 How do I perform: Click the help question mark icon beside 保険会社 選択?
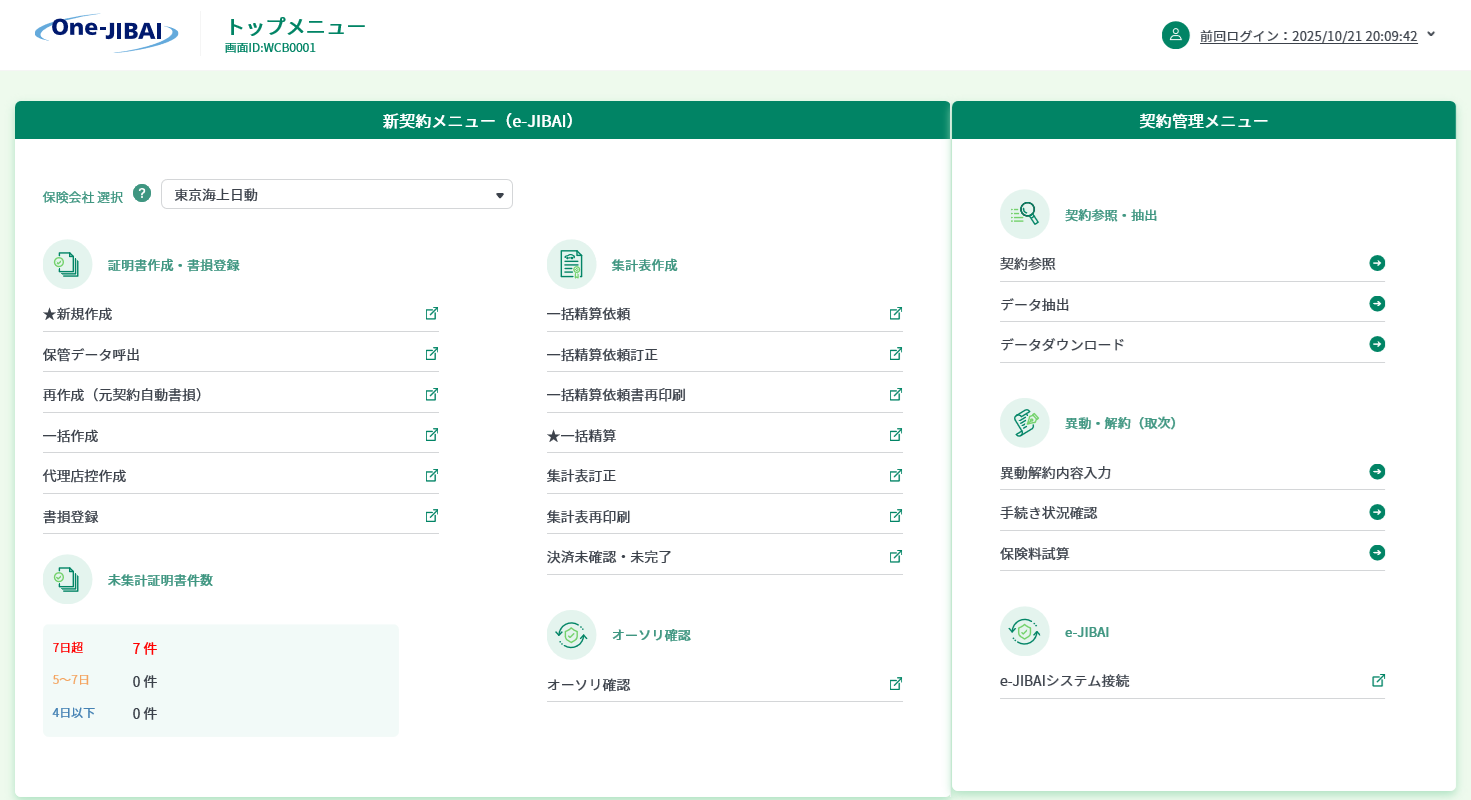pos(142,193)
